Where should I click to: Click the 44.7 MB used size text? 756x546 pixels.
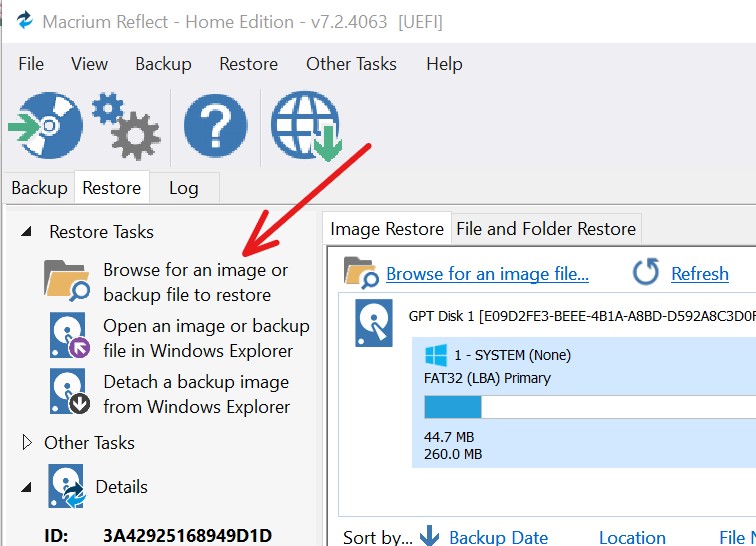(x=449, y=437)
